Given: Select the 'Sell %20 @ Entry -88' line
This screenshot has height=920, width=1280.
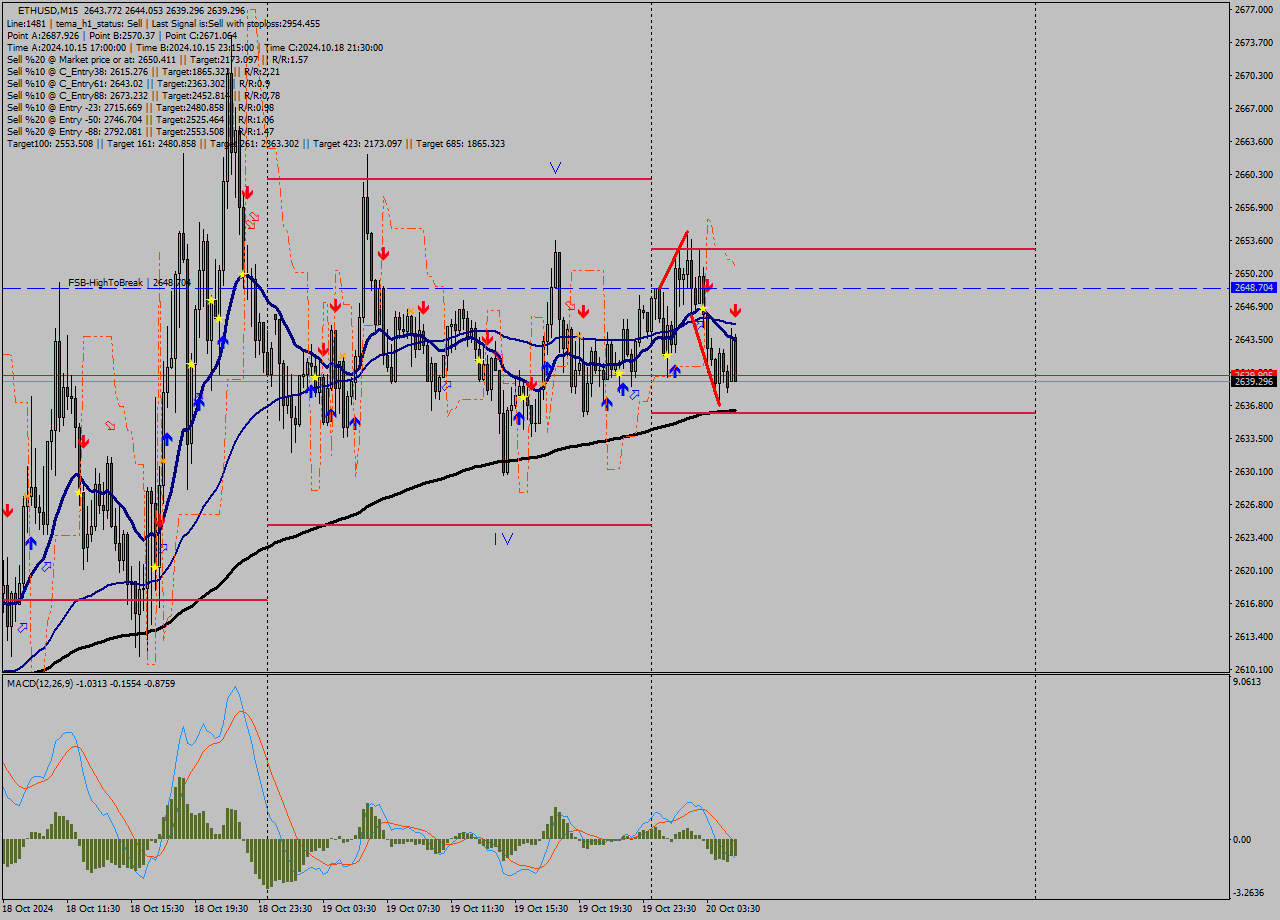Looking at the screenshot, I should pos(140,131).
